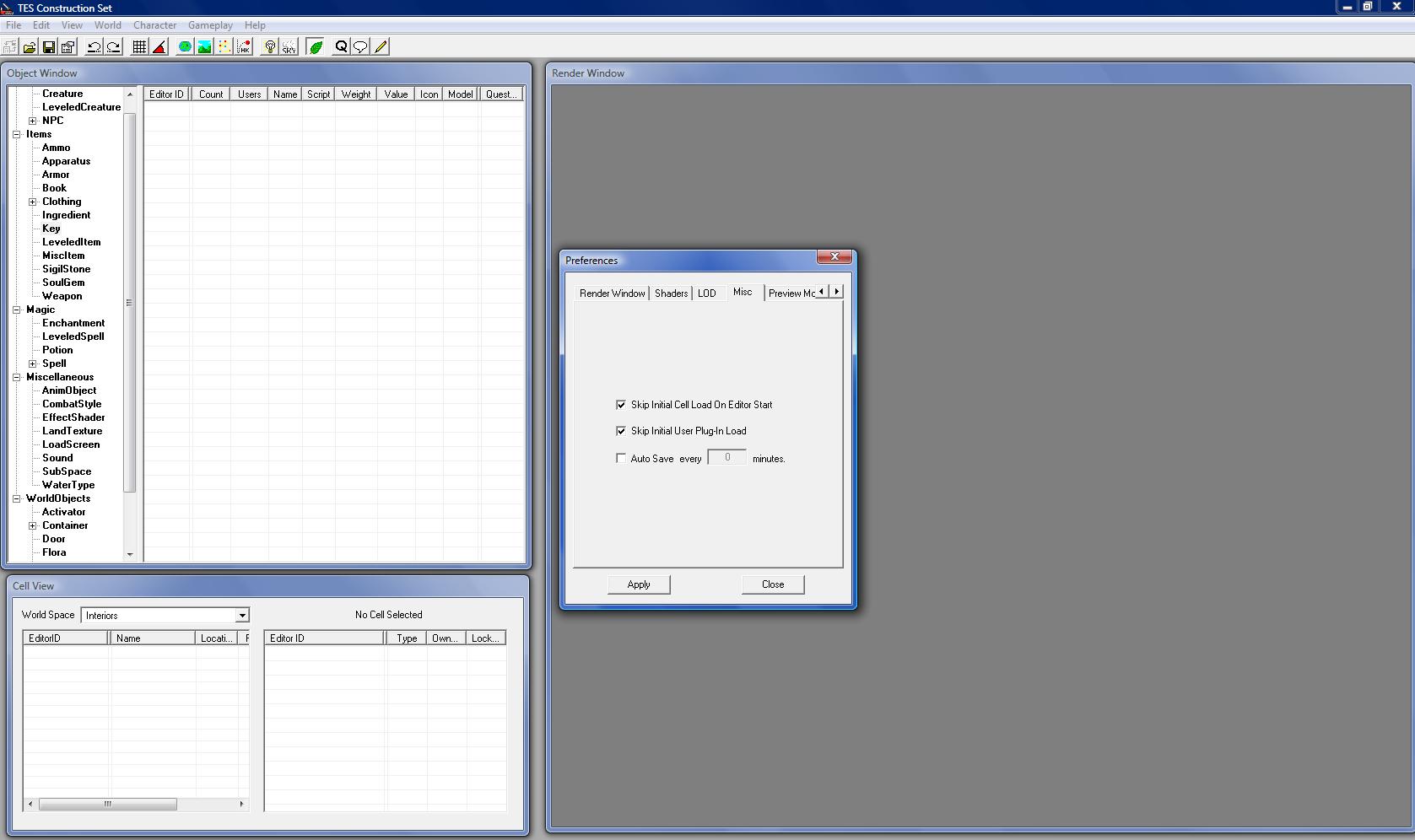The image size is (1415, 840).
Task: Click the Object Window tree scrollbar thumb
Action: click(x=129, y=303)
